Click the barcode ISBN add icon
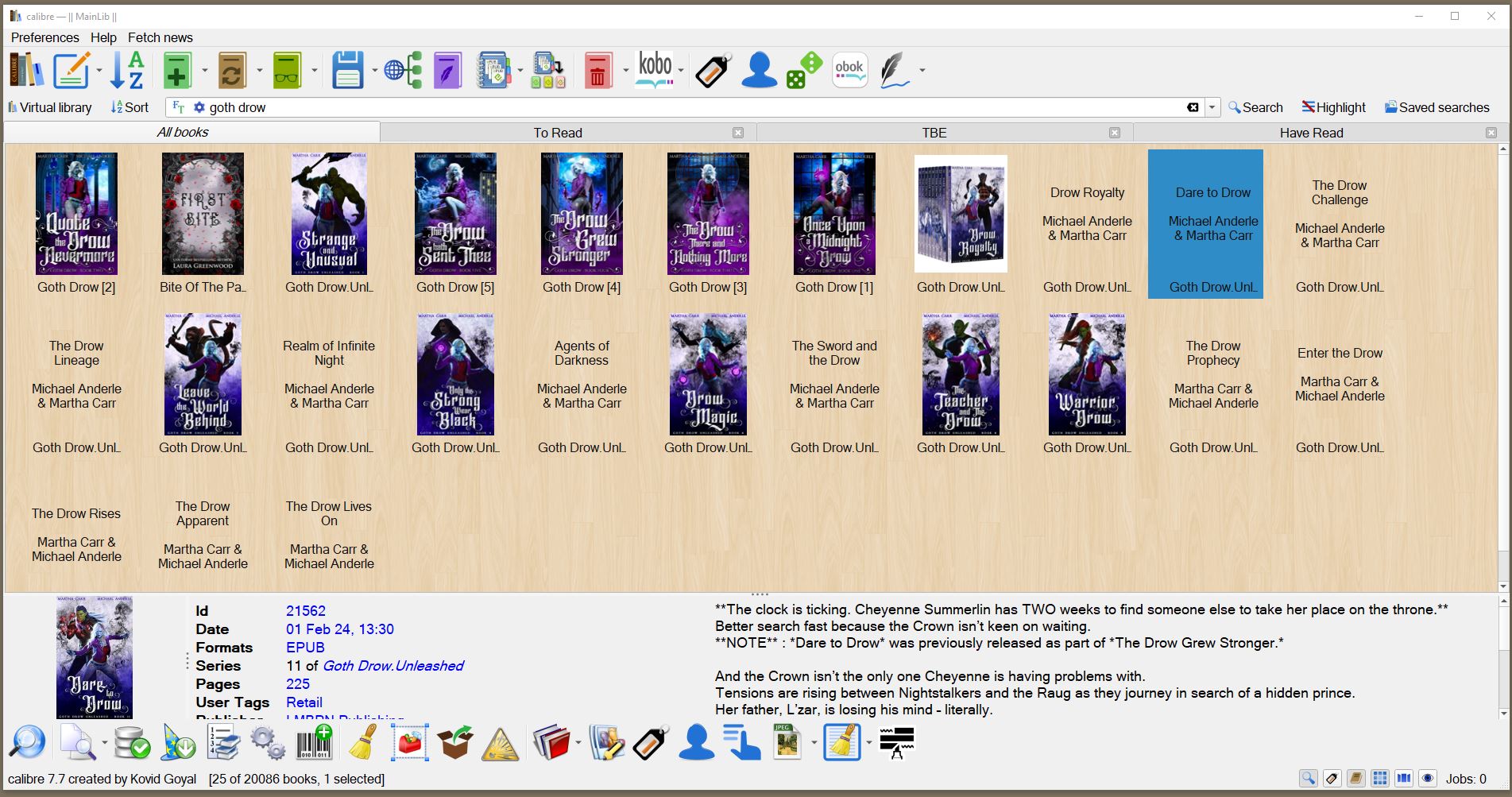 tap(315, 742)
